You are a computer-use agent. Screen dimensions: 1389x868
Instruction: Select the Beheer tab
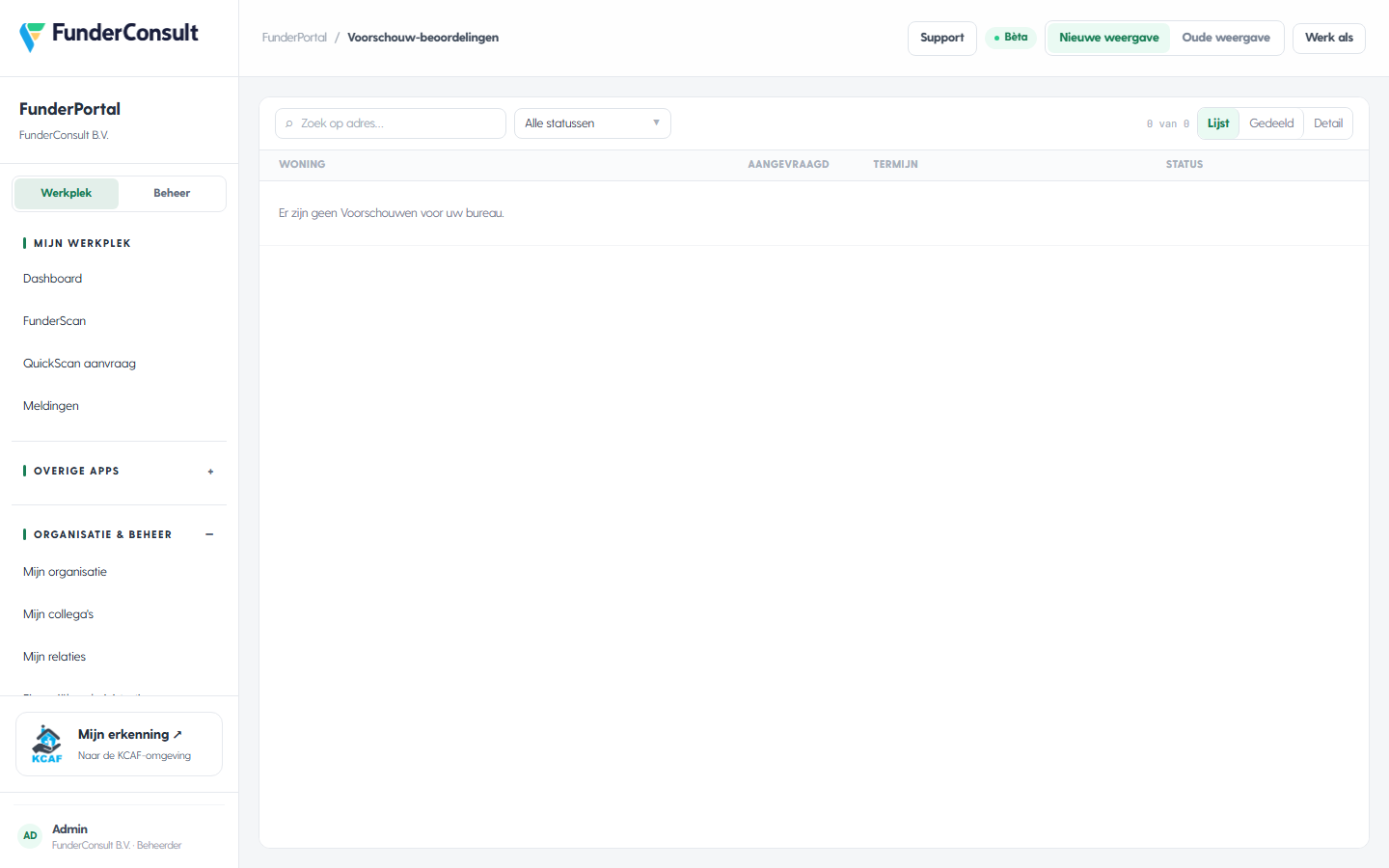click(x=172, y=193)
